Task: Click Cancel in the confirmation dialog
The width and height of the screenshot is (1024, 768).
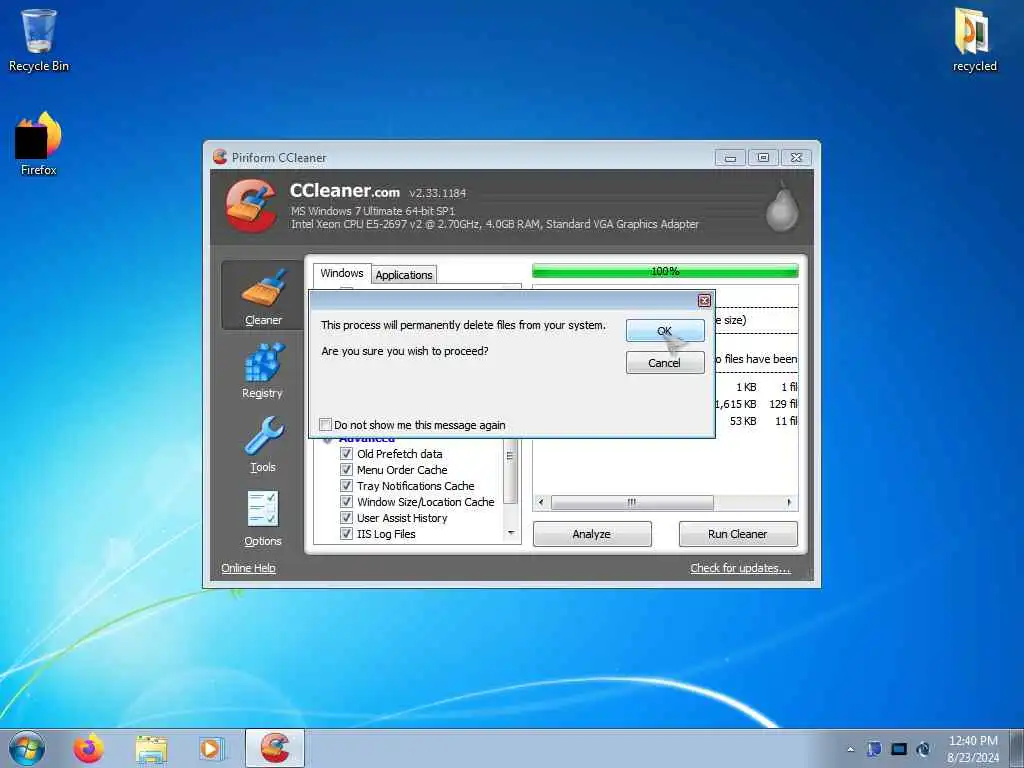Action: [x=665, y=362]
